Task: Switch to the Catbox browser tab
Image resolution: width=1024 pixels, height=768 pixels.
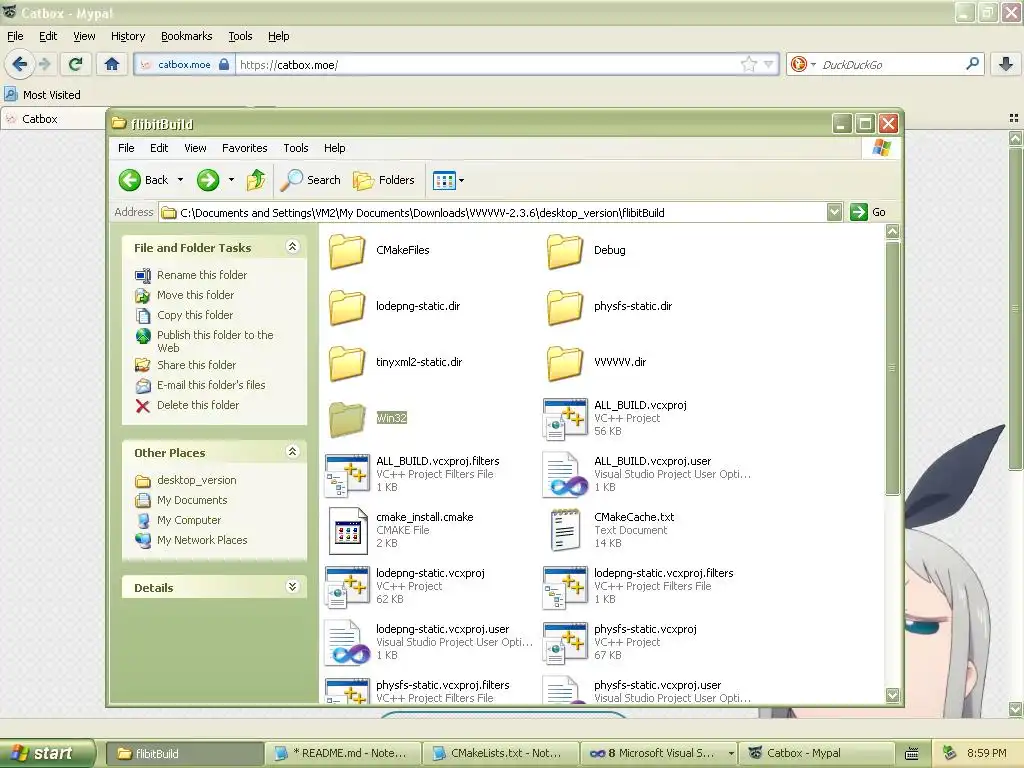Action: tap(52, 119)
